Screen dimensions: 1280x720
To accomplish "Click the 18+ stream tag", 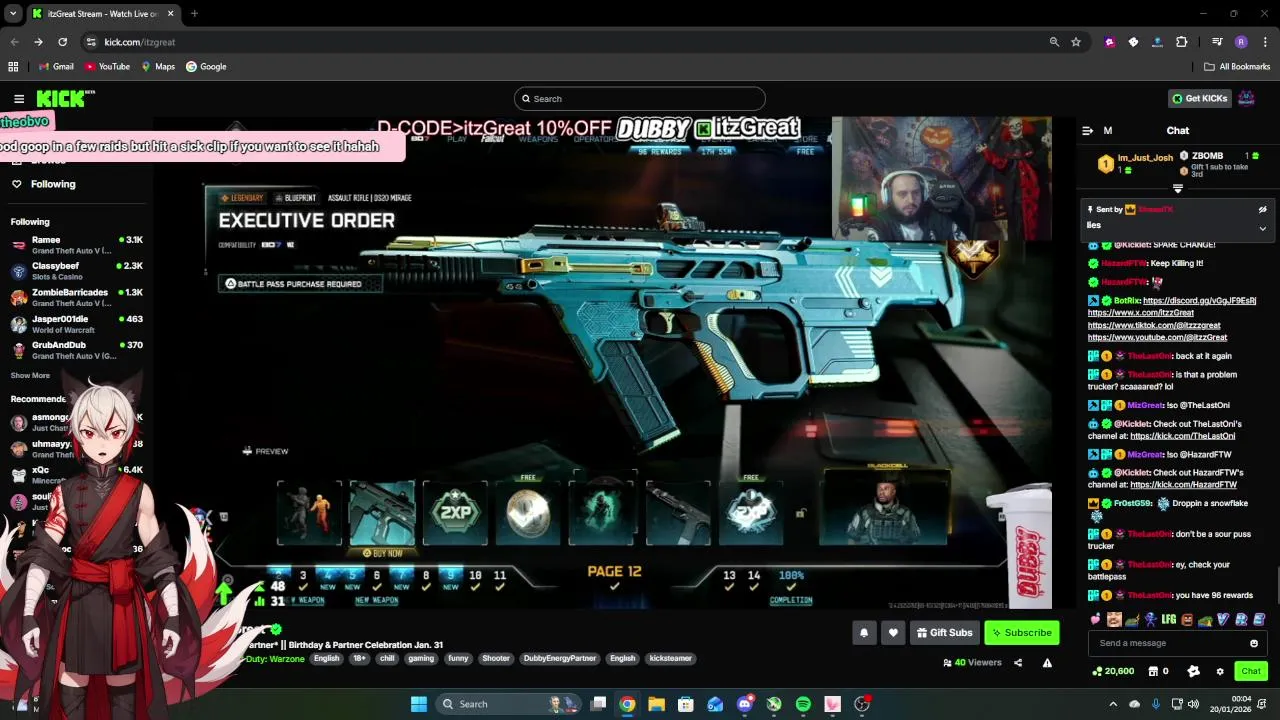I will pyautogui.click(x=359, y=659).
